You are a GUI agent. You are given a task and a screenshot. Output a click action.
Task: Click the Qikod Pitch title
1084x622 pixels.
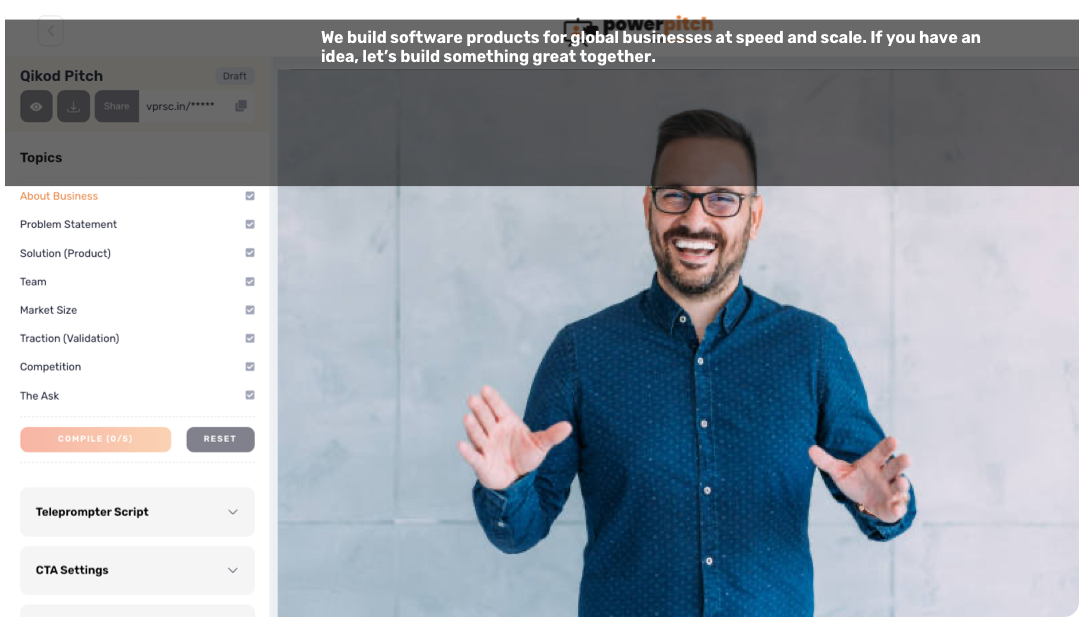pos(62,76)
